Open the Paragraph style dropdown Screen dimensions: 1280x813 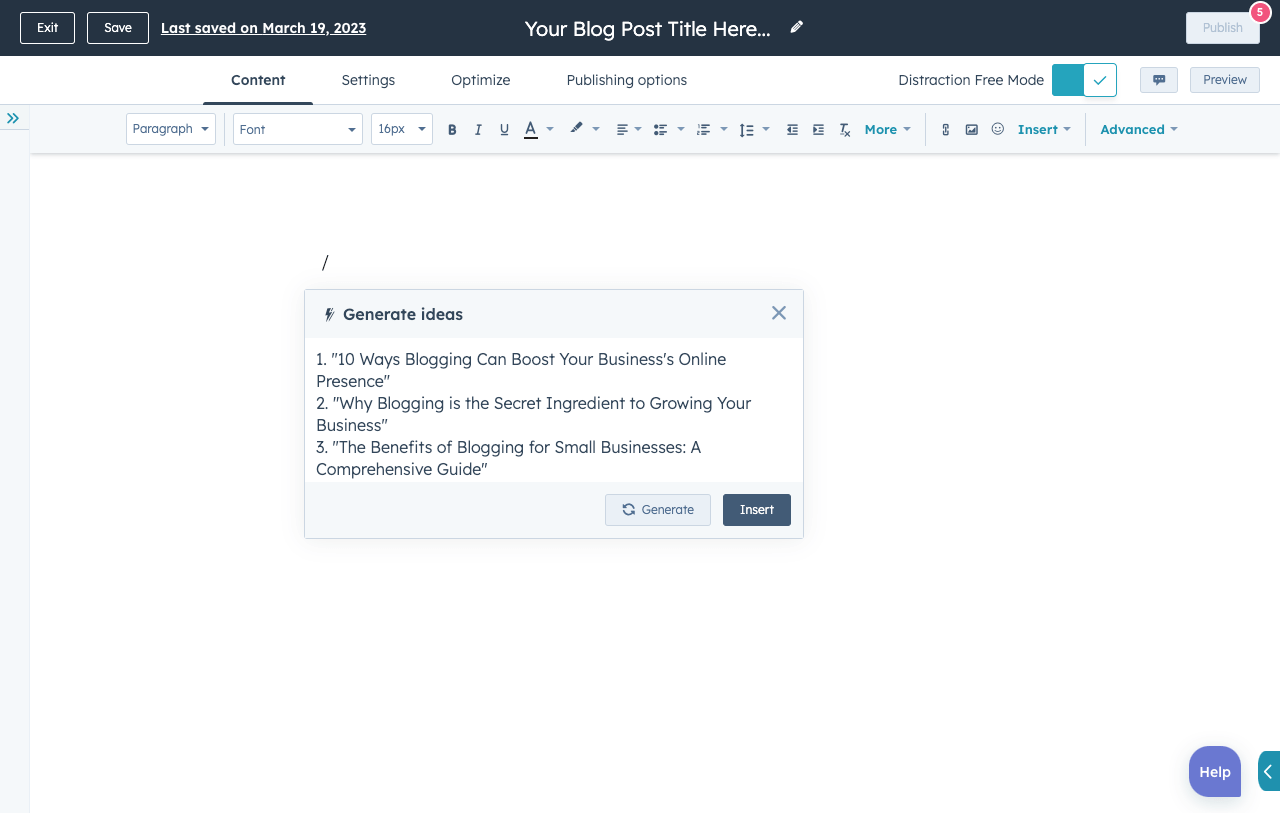pos(170,129)
